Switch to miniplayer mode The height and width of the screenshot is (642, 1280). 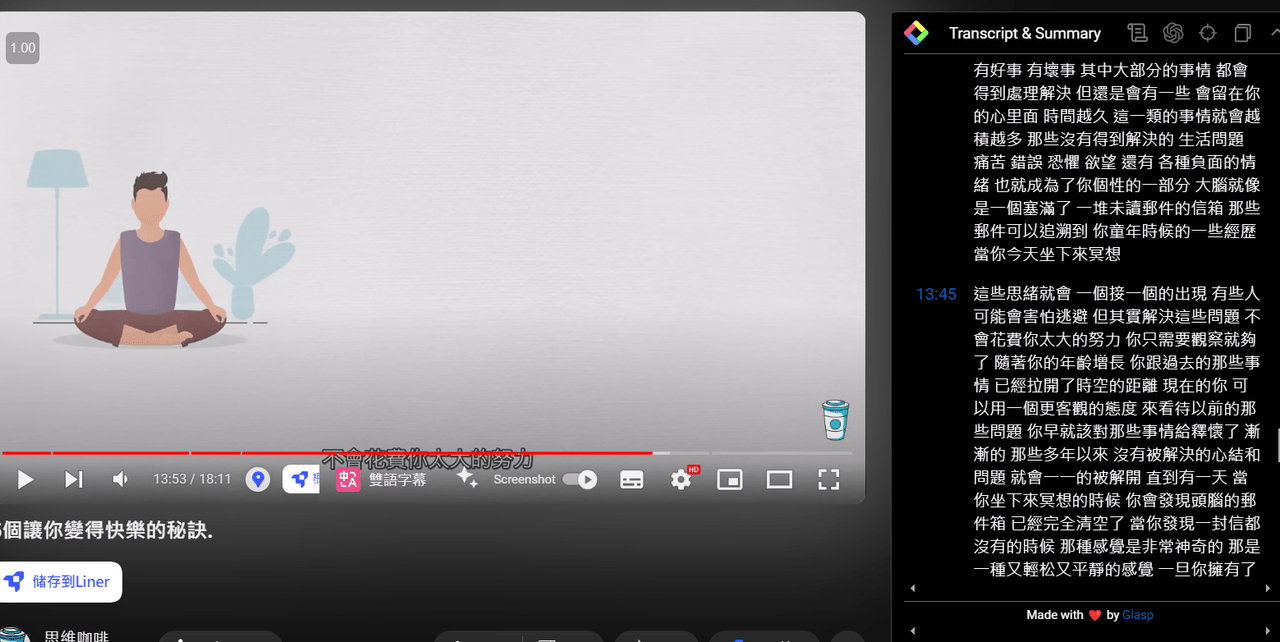[730, 480]
